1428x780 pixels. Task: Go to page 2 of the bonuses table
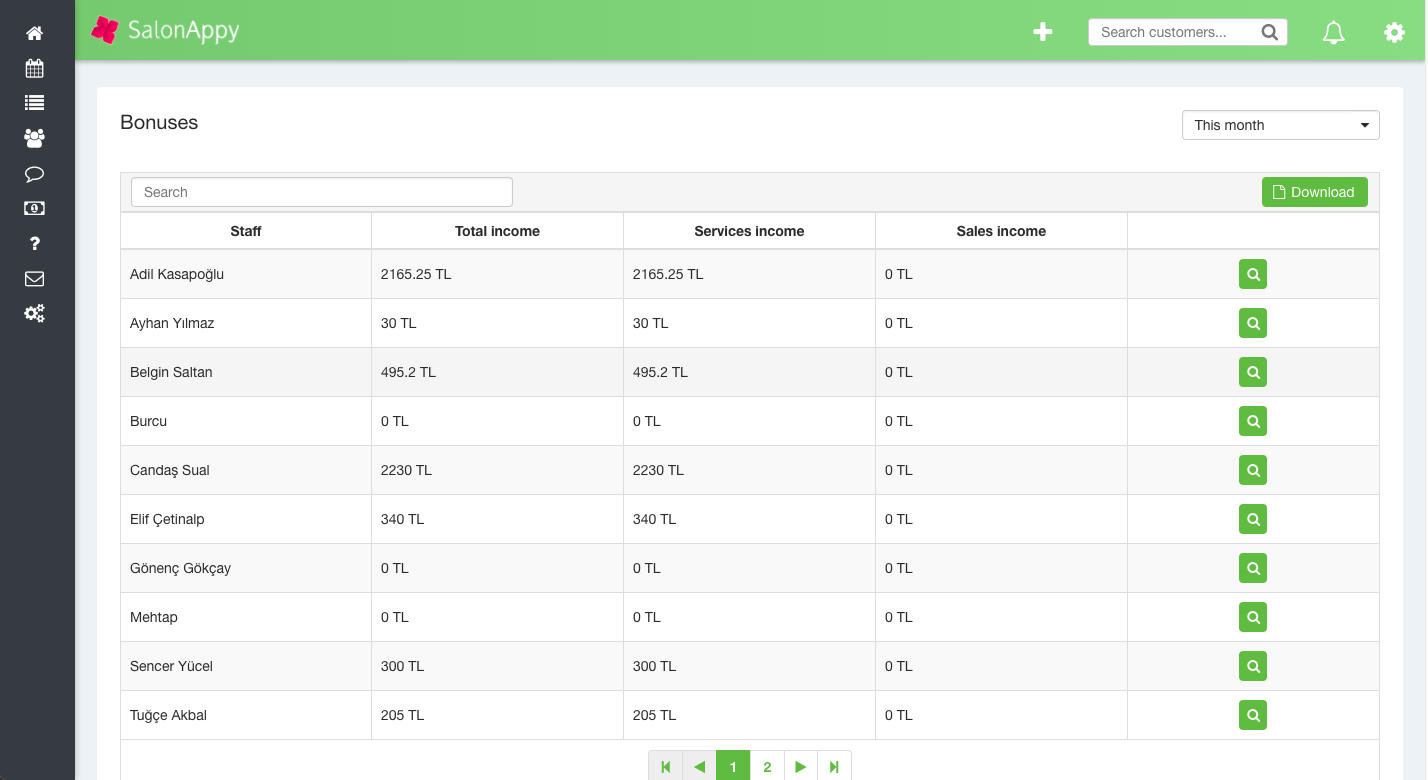[x=767, y=765]
